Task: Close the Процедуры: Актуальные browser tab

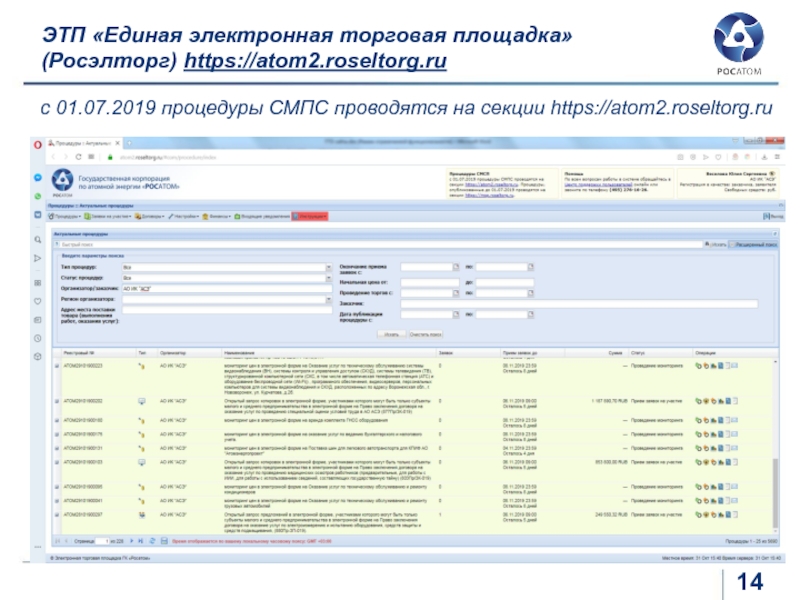Action: tap(117, 143)
